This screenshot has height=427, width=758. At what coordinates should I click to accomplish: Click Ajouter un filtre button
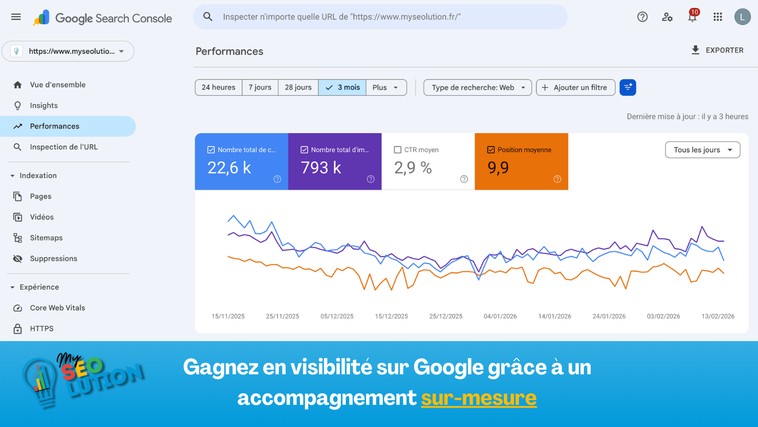click(x=575, y=88)
